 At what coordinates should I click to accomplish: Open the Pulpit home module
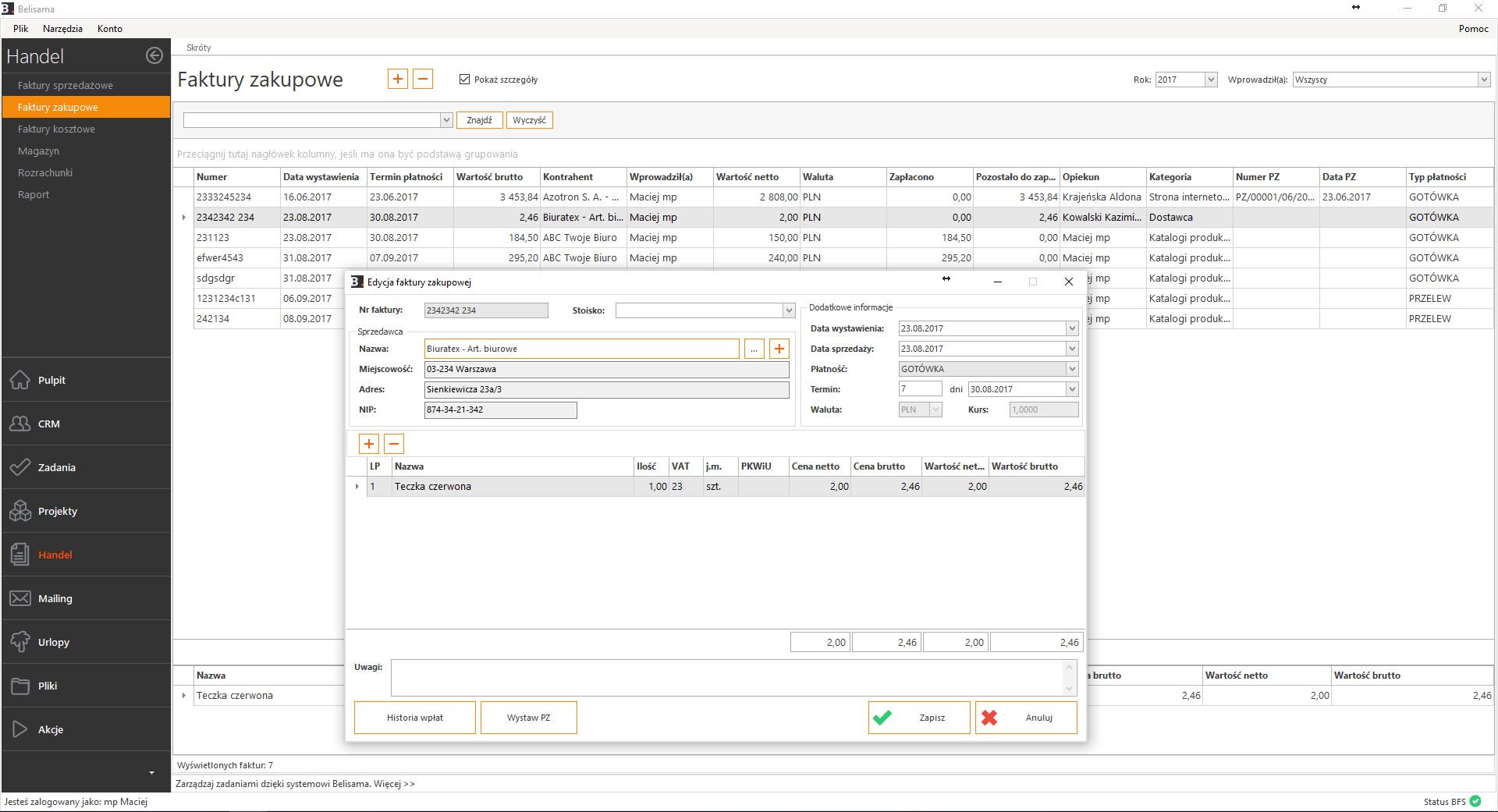pyautogui.click(x=51, y=380)
